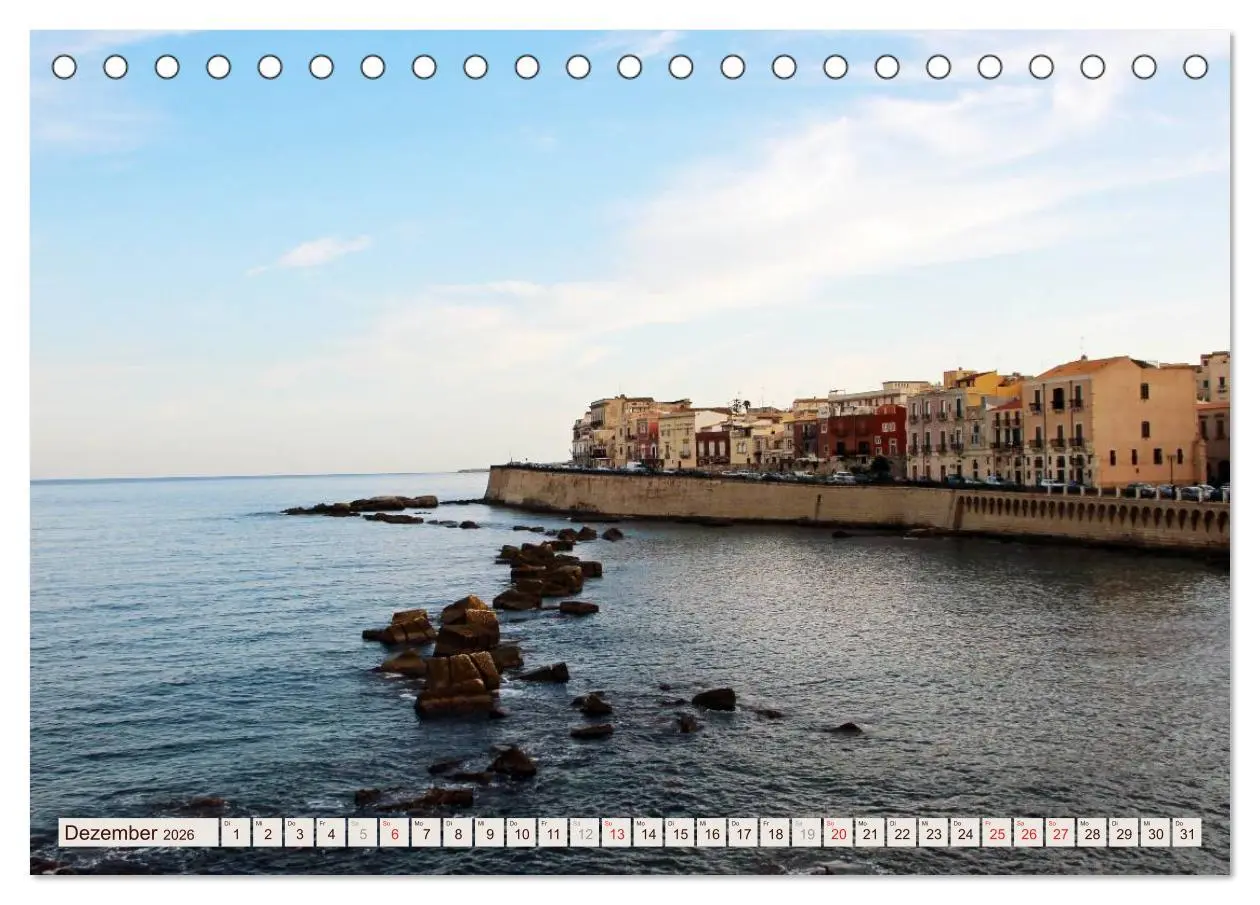Image resolution: width=1260 pixels, height=905 pixels.
Task: Click the last binding hole at top right
Action: (1196, 67)
